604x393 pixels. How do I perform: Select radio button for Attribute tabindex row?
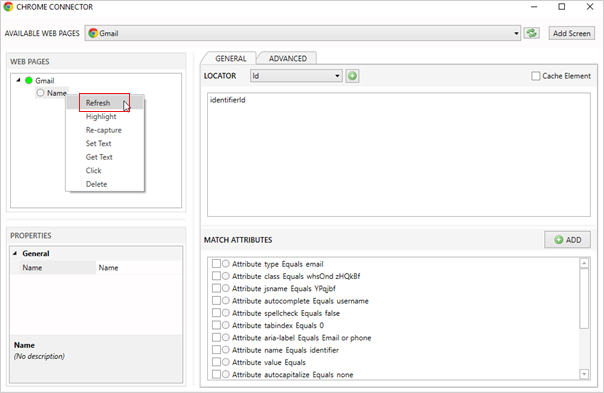pyautogui.click(x=226, y=325)
